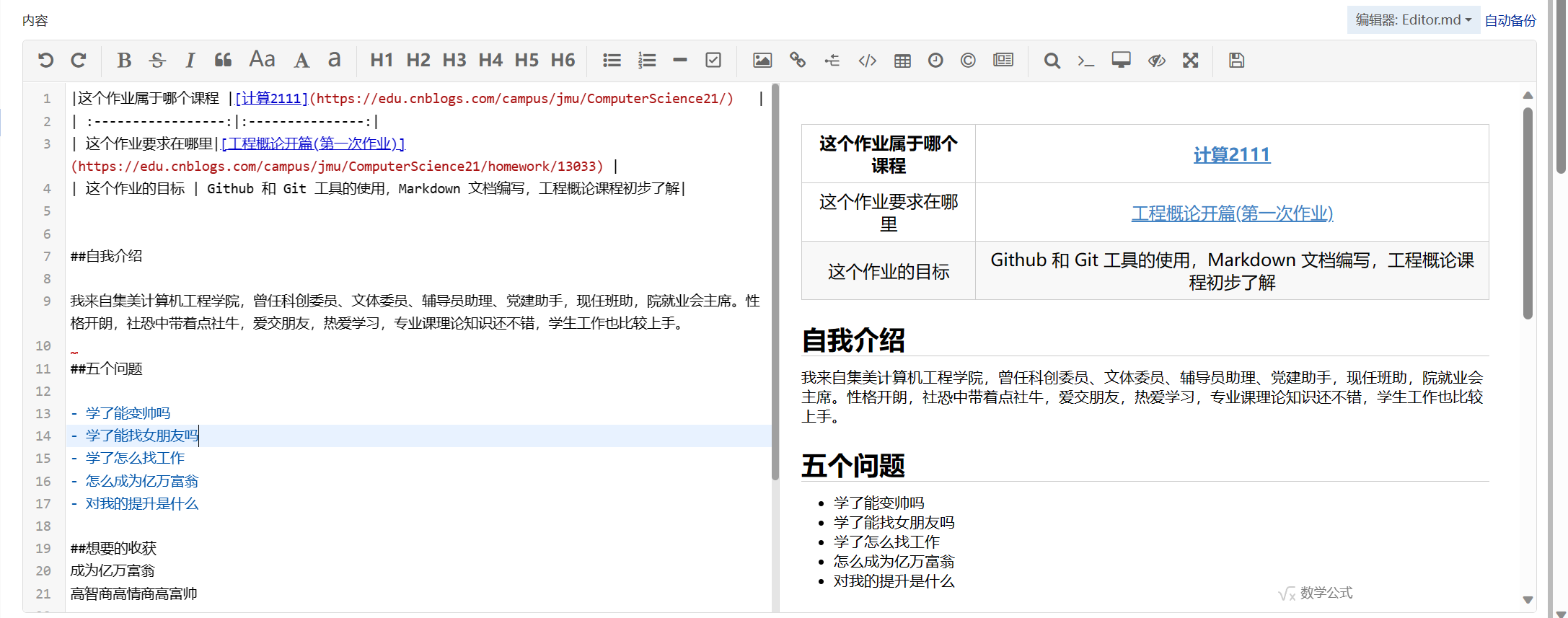This screenshot has height=618, width=1568.
Task: Click the 数学公式 button in preview
Action: pos(1315,593)
